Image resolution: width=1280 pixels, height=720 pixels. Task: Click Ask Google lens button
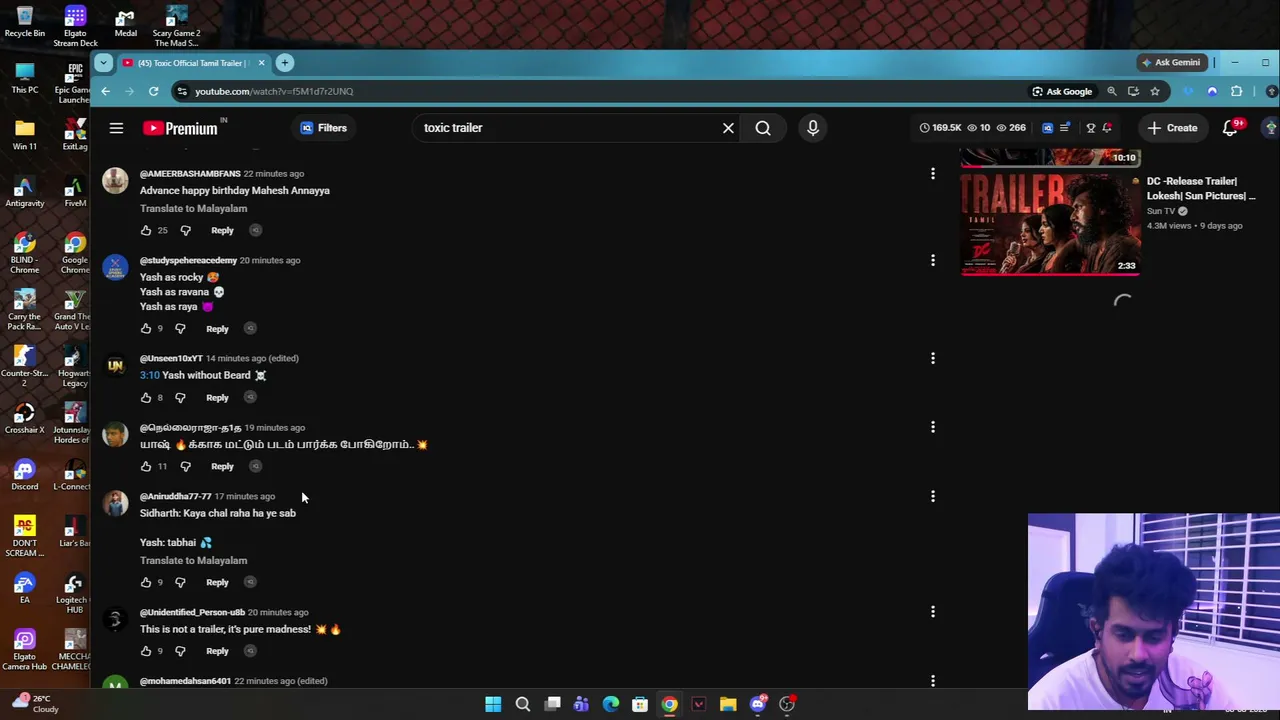click(1062, 91)
